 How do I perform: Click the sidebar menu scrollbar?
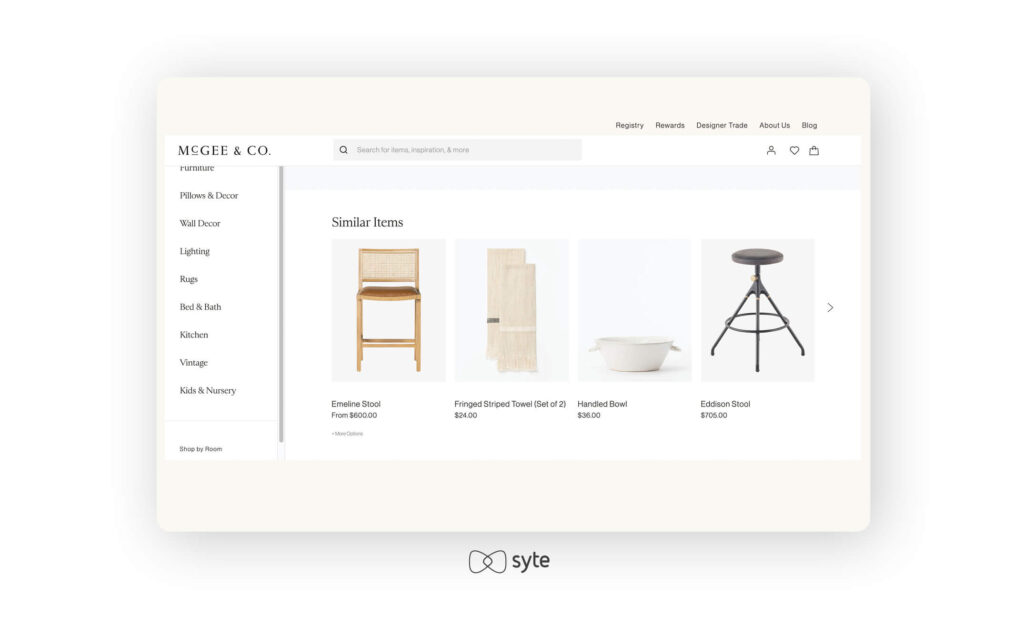pyautogui.click(x=281, y=304)
